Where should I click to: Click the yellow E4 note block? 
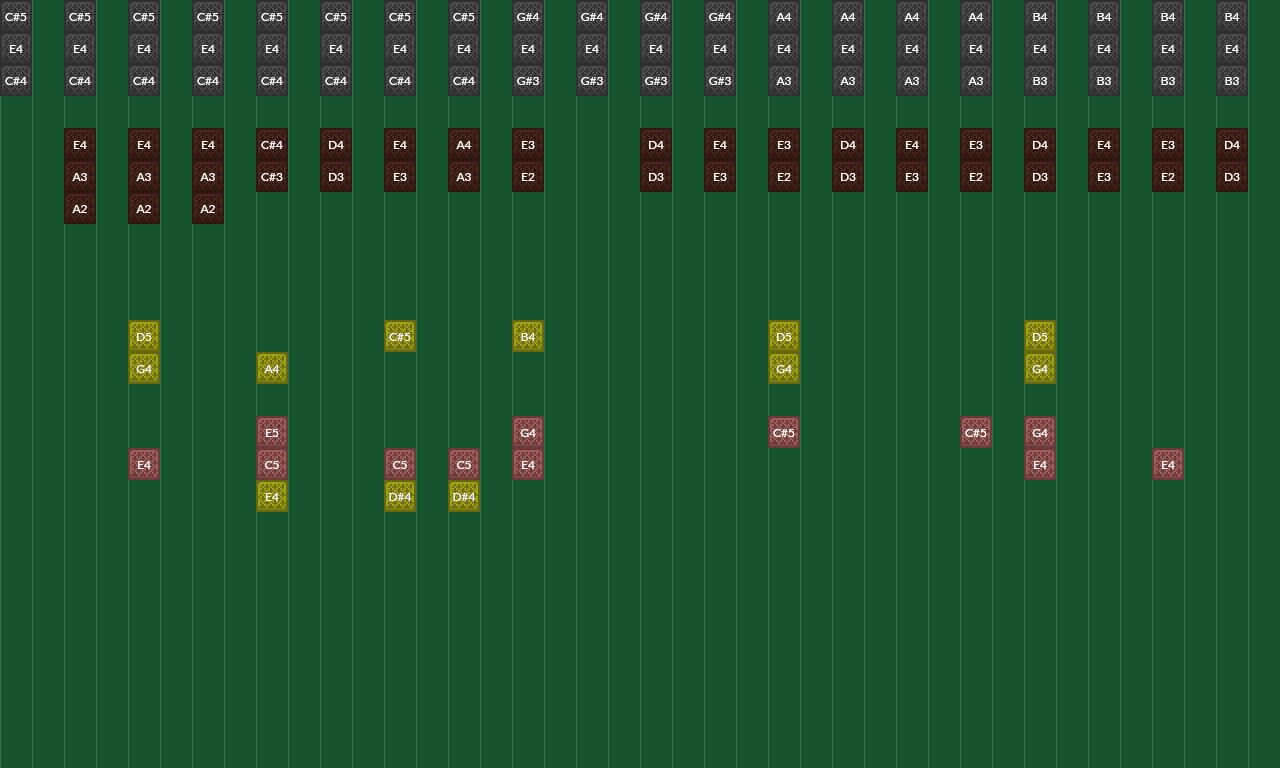(x=272, y=497)
